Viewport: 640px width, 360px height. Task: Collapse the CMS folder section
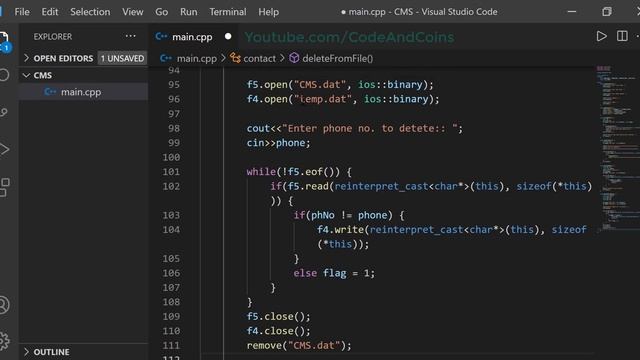coord(27,75)
